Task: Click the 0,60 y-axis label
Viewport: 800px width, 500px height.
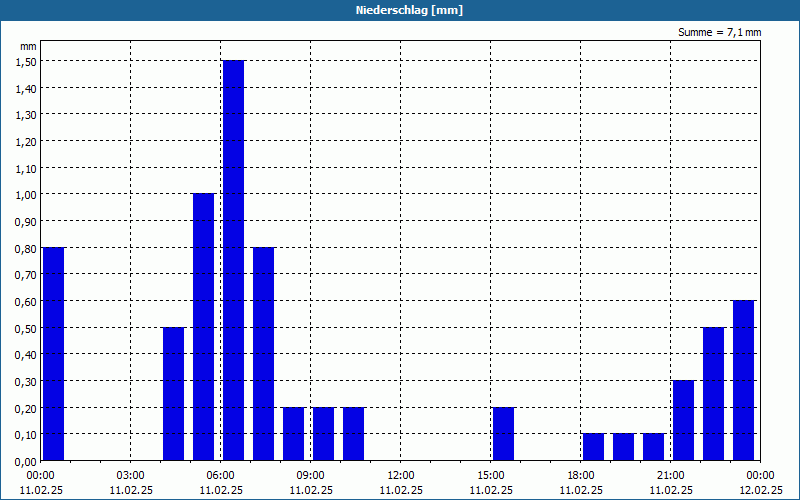Action: click(x=25, y=302)
